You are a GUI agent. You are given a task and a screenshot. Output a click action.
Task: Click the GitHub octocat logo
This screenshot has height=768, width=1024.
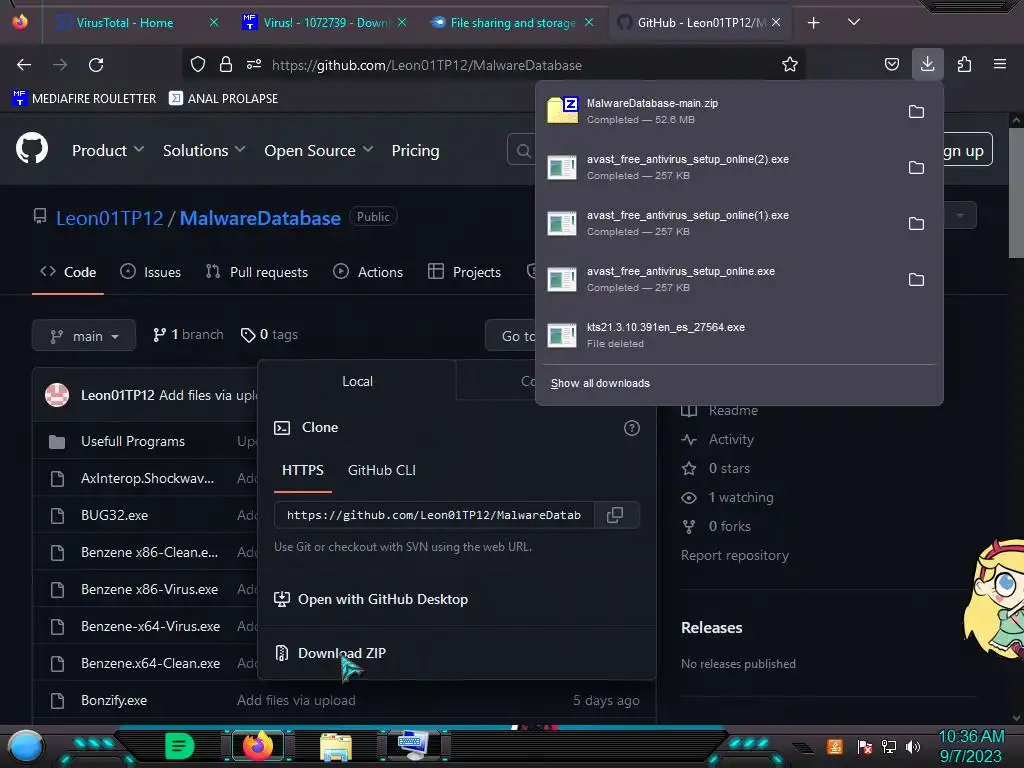[32, 148]
